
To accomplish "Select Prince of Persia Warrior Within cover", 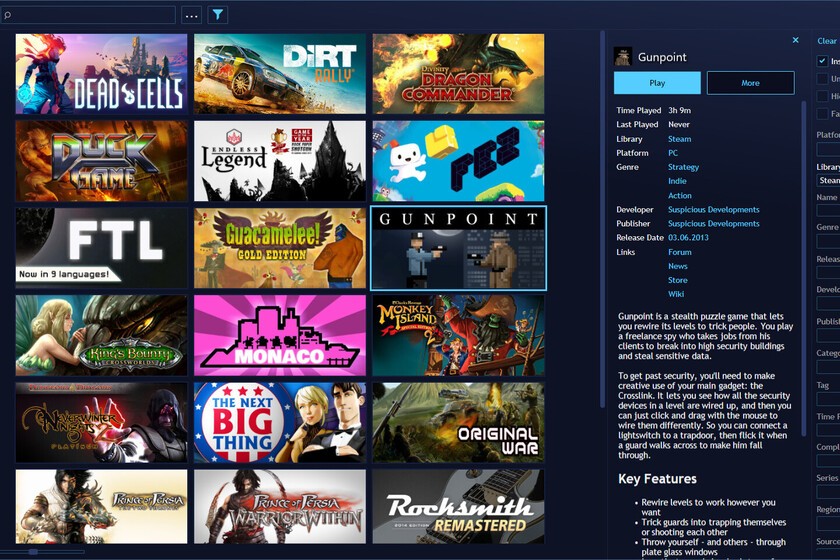I will [280, 507].
